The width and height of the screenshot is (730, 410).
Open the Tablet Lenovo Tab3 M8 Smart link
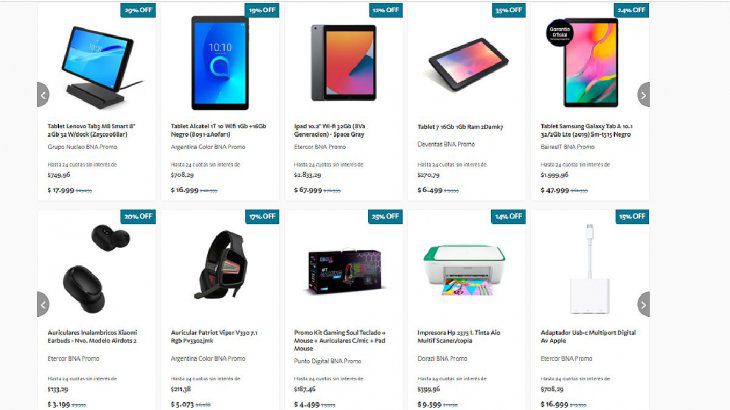pos(92,130)
